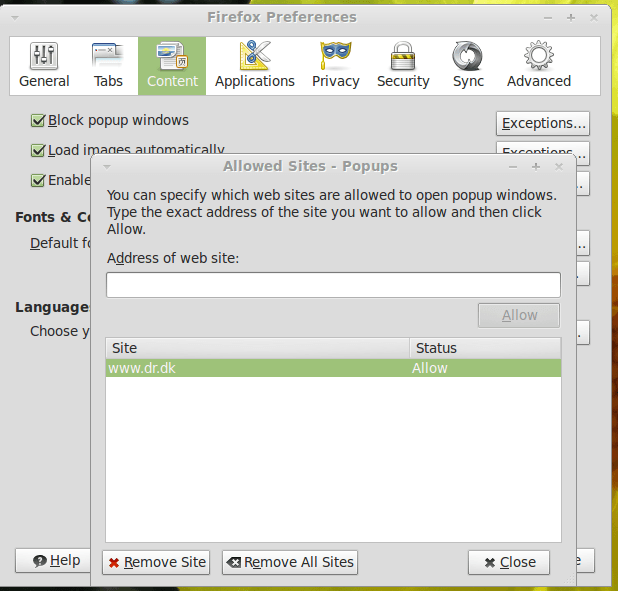Remove the selected site
This screenshot has height=591, width=618.
[156, 563]
